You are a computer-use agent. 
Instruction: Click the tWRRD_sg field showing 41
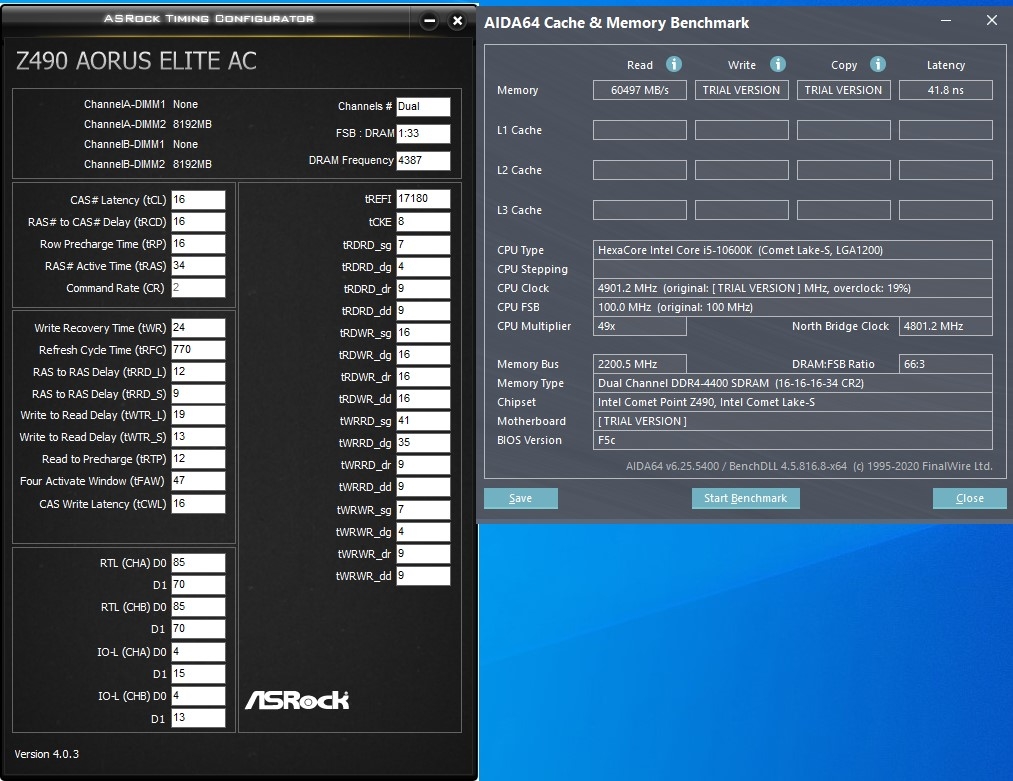click(423, 421)
